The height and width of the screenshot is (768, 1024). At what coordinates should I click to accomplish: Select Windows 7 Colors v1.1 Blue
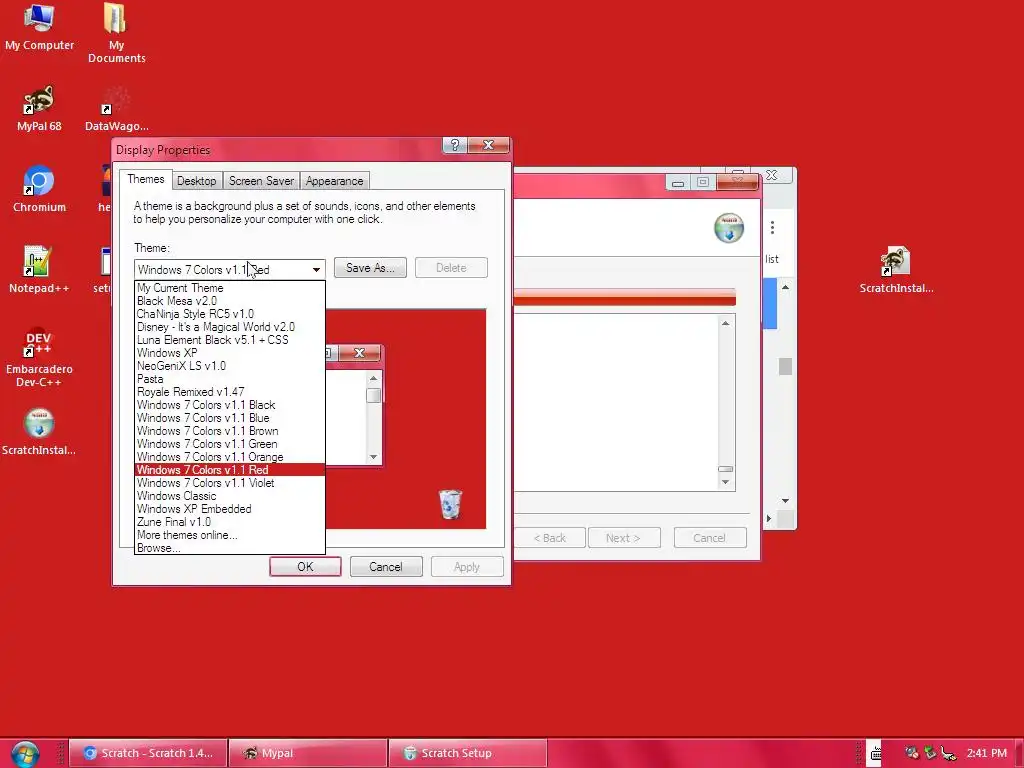[230, 418]
